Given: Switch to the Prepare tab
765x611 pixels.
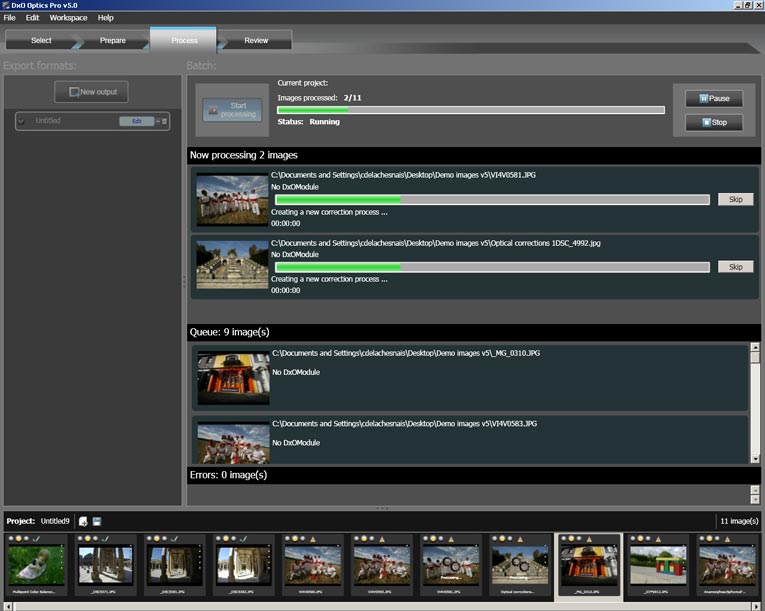Looking at the screenshot, I should click(113, 41).
